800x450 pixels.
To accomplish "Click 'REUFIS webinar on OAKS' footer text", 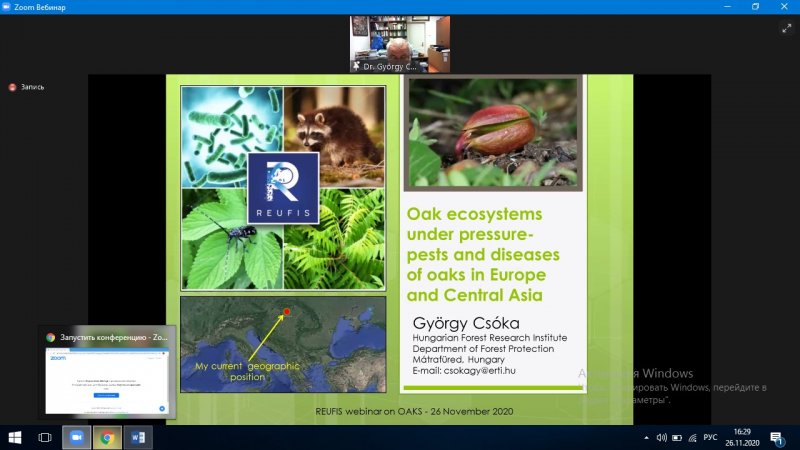I will click(414, 411).
